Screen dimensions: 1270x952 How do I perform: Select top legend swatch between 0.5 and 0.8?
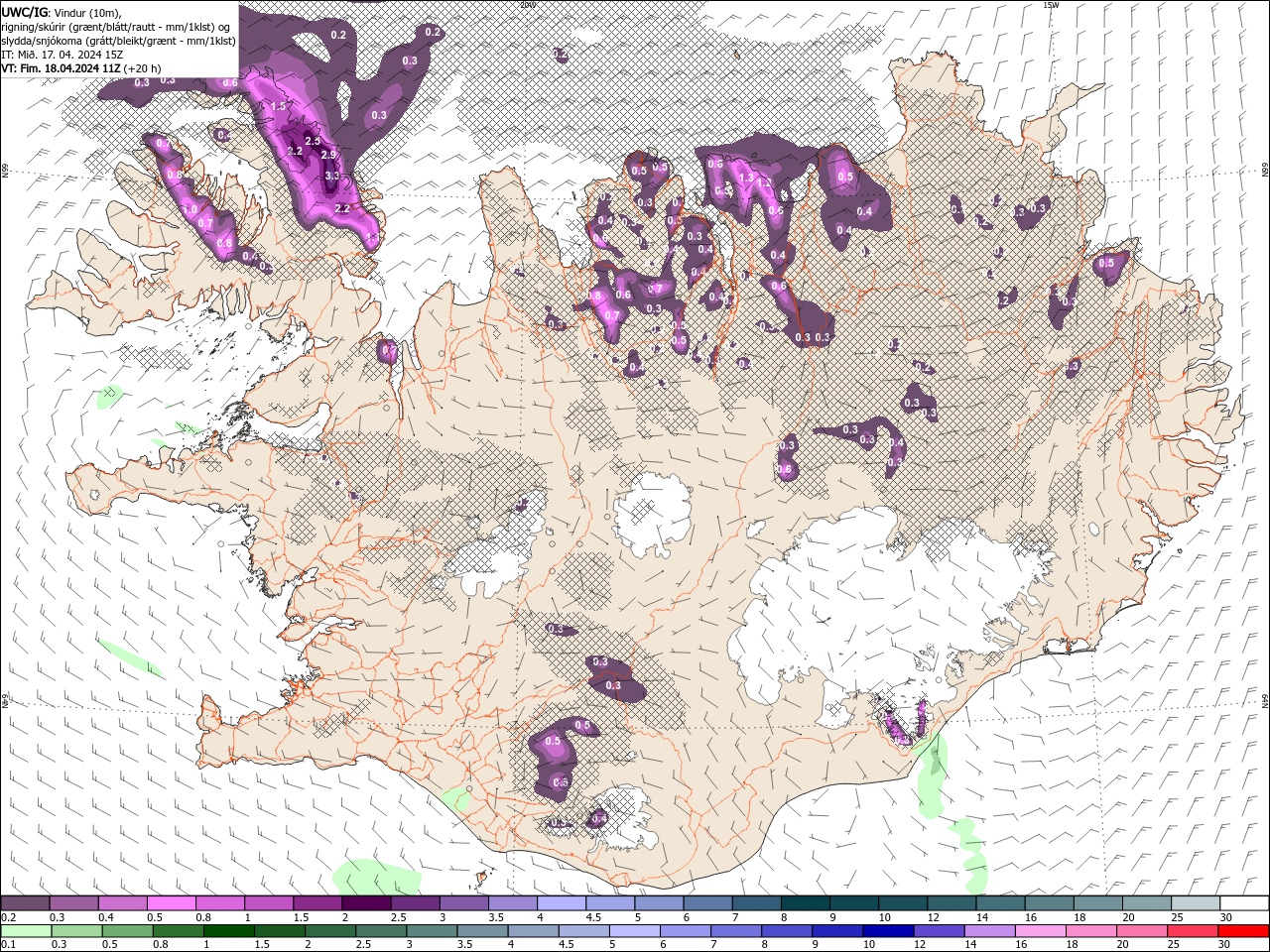(171, 903)
